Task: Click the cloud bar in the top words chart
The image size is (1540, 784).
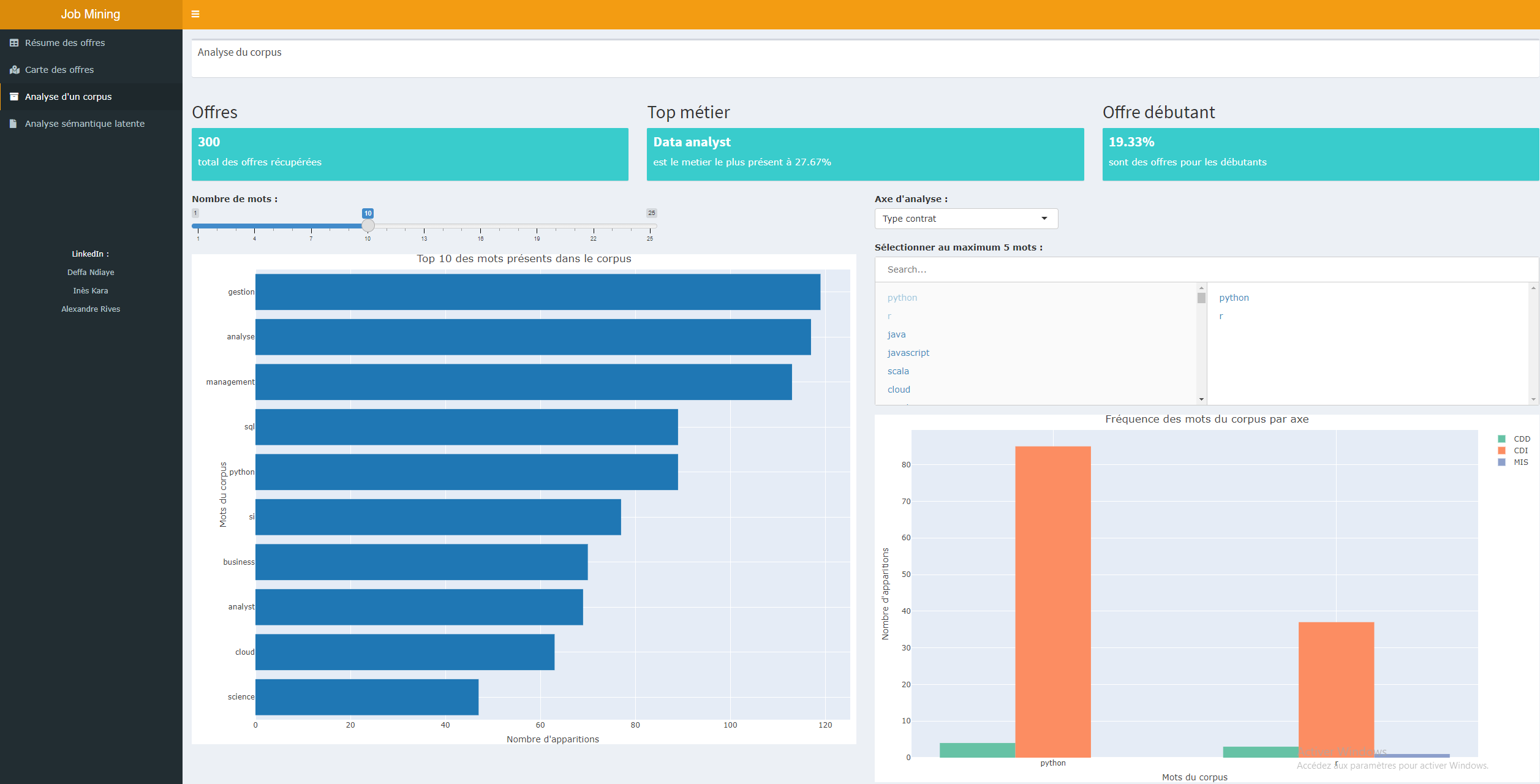Action: click(x=405, y=652)
